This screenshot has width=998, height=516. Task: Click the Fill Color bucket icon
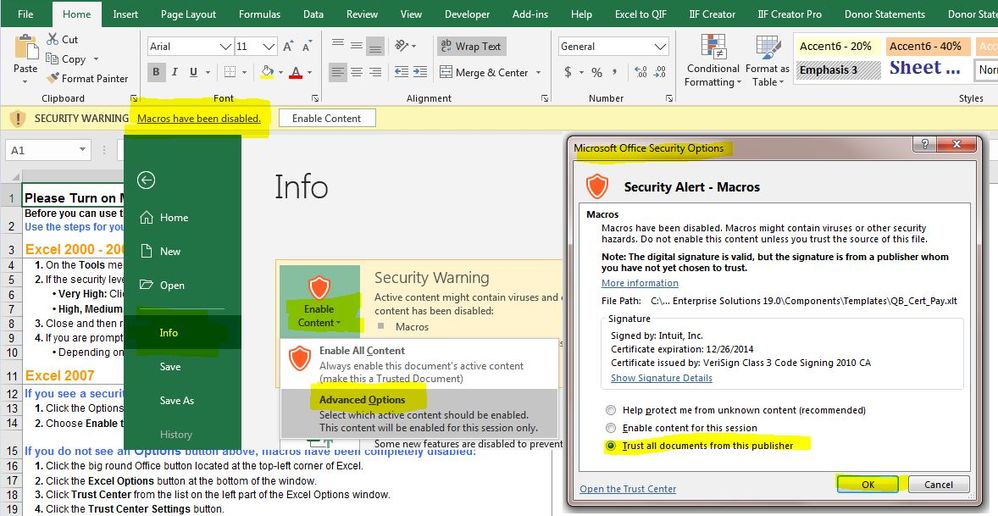[x=267, y=72]
